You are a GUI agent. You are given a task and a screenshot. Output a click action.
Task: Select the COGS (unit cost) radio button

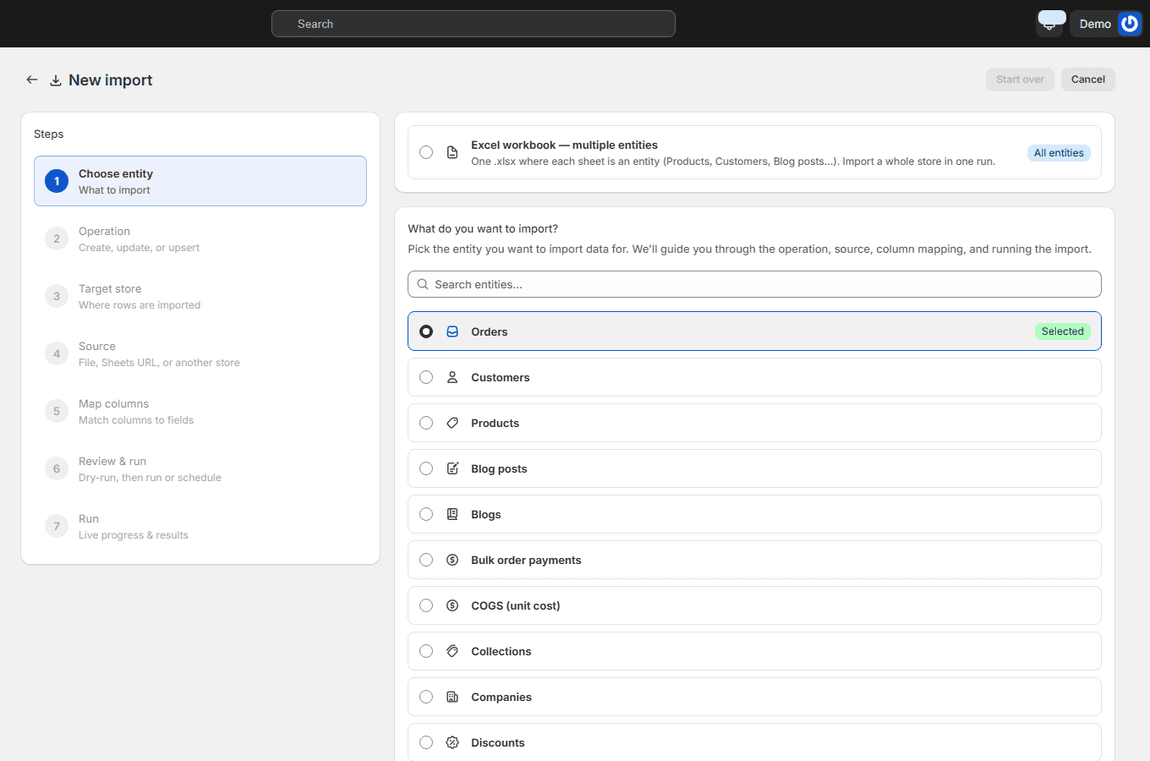click(x=426, y=606)
